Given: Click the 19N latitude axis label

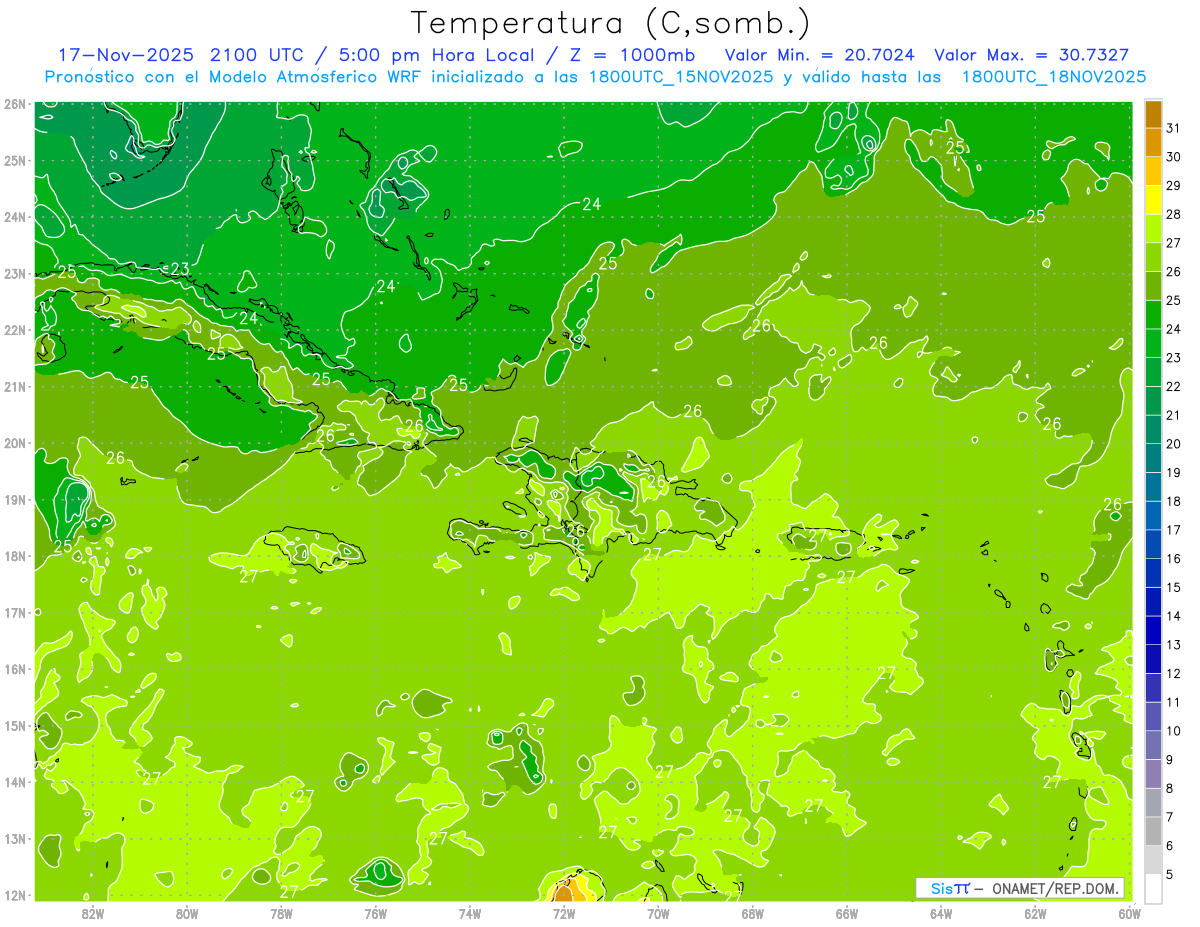Looking at the screenshot, I should click(14, 499).
